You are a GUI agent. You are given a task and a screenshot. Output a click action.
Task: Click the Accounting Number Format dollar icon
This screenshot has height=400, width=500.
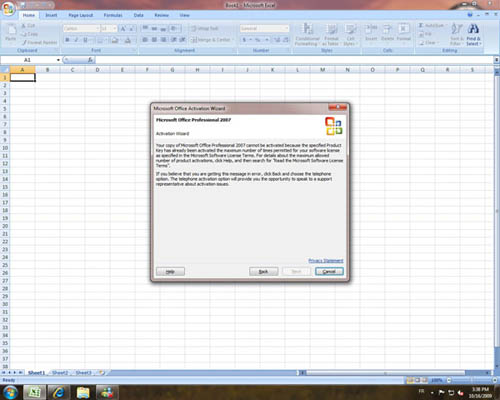244,40
